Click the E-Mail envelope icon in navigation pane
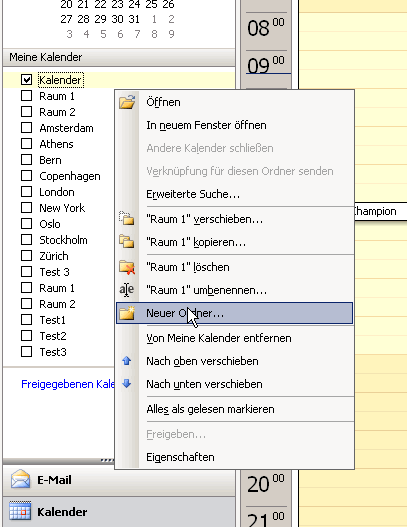Viewport: 407px width, 527px height. click(x=20, y=479)
